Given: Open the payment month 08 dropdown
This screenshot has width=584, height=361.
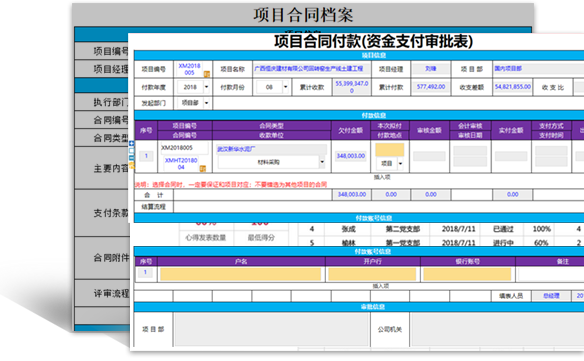Looking at the screenshot, I should [285, 87].
